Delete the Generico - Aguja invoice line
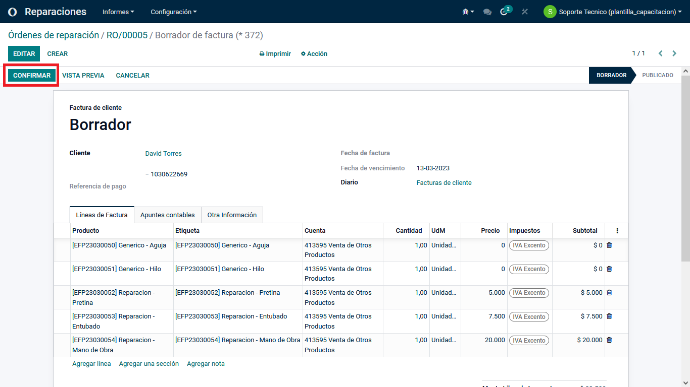This screenshot has height=387, width=690. point(609,245)
